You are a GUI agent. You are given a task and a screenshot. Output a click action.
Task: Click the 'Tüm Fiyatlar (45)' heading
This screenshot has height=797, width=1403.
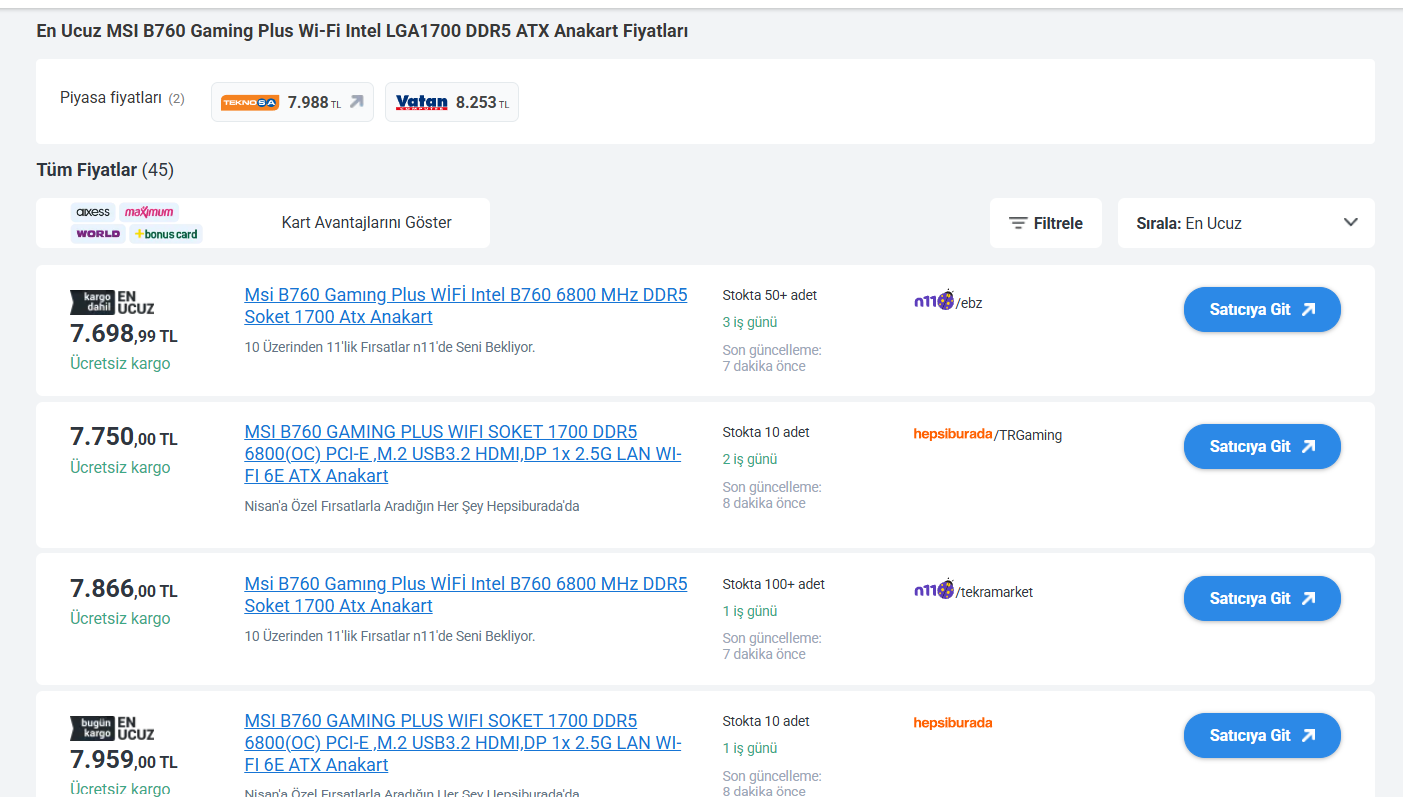105,170
